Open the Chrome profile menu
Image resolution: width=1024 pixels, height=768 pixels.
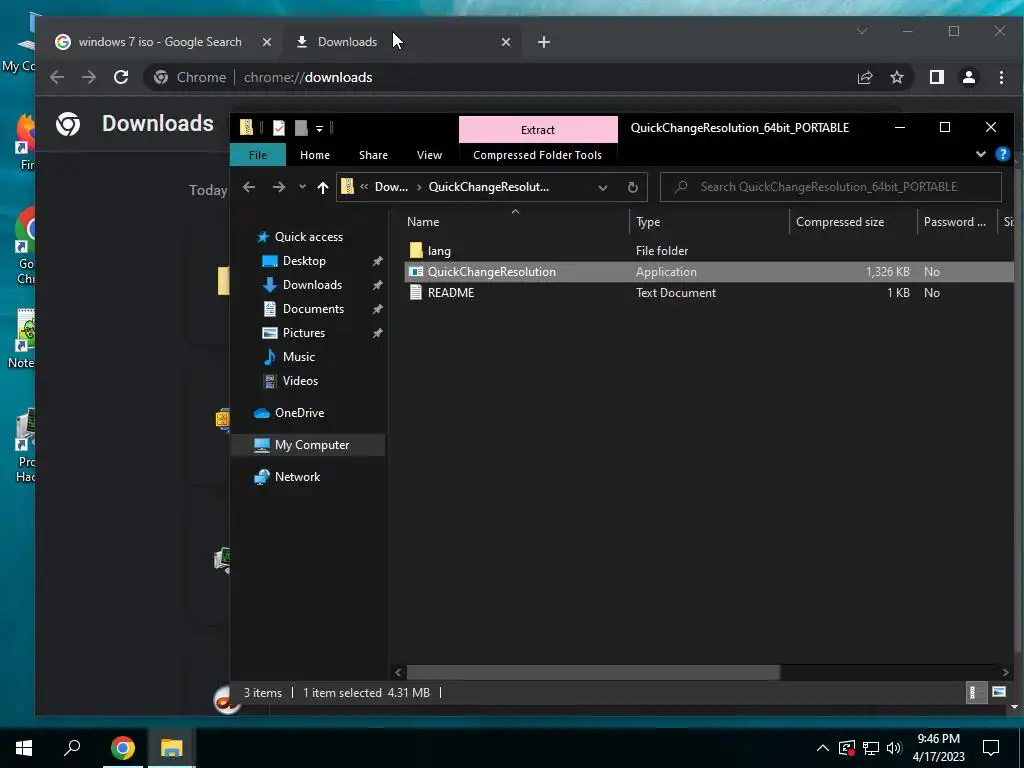(x=968, y=77)
